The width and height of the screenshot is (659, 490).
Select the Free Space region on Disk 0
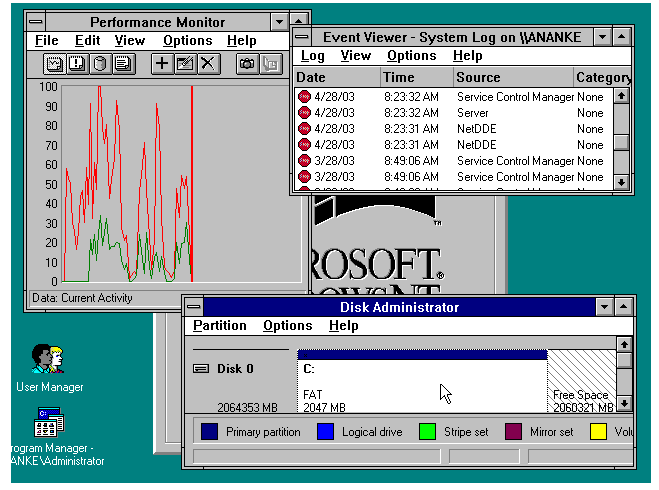[x=580, y=378]
